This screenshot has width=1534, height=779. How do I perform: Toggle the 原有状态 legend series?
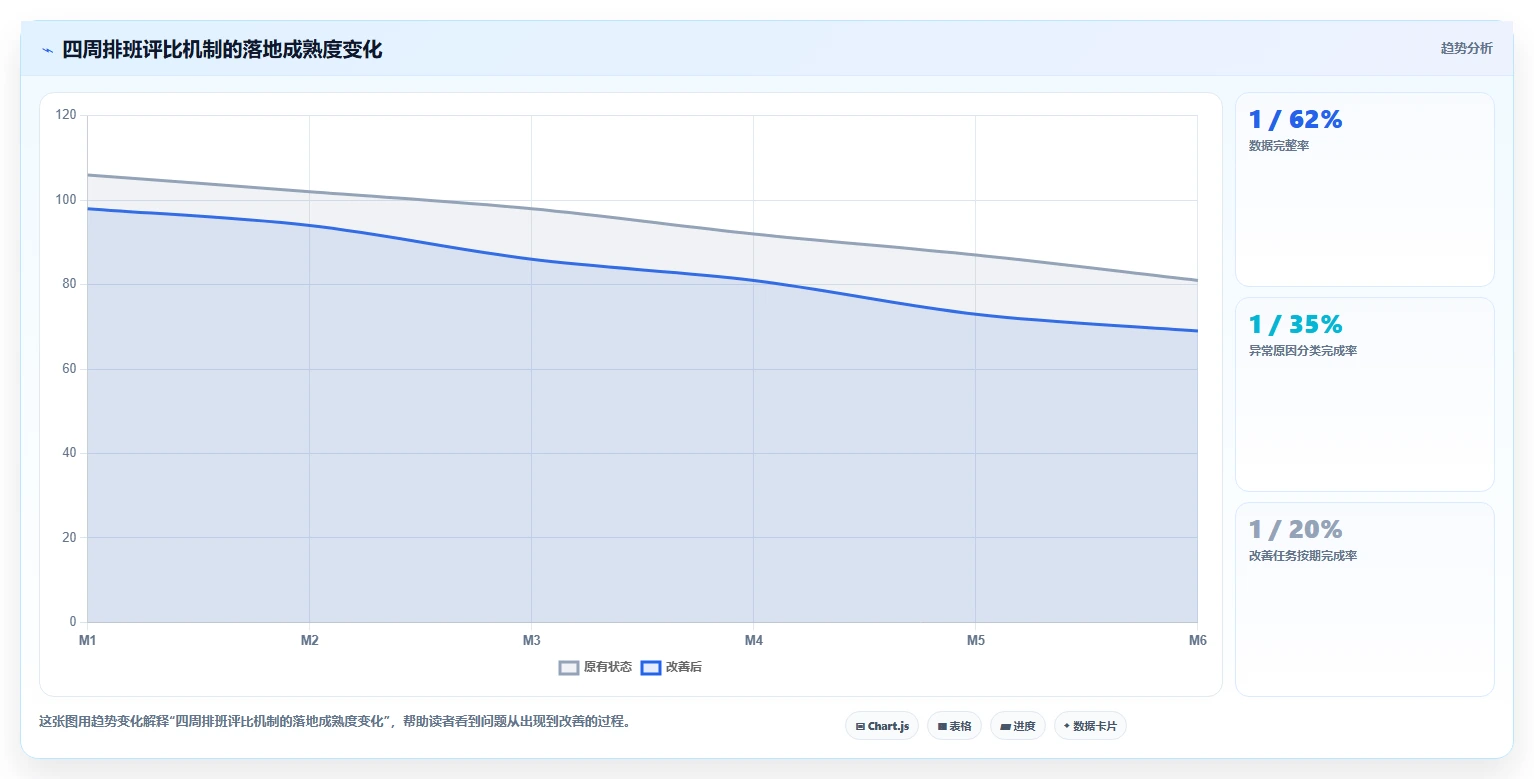click(595, 667)
